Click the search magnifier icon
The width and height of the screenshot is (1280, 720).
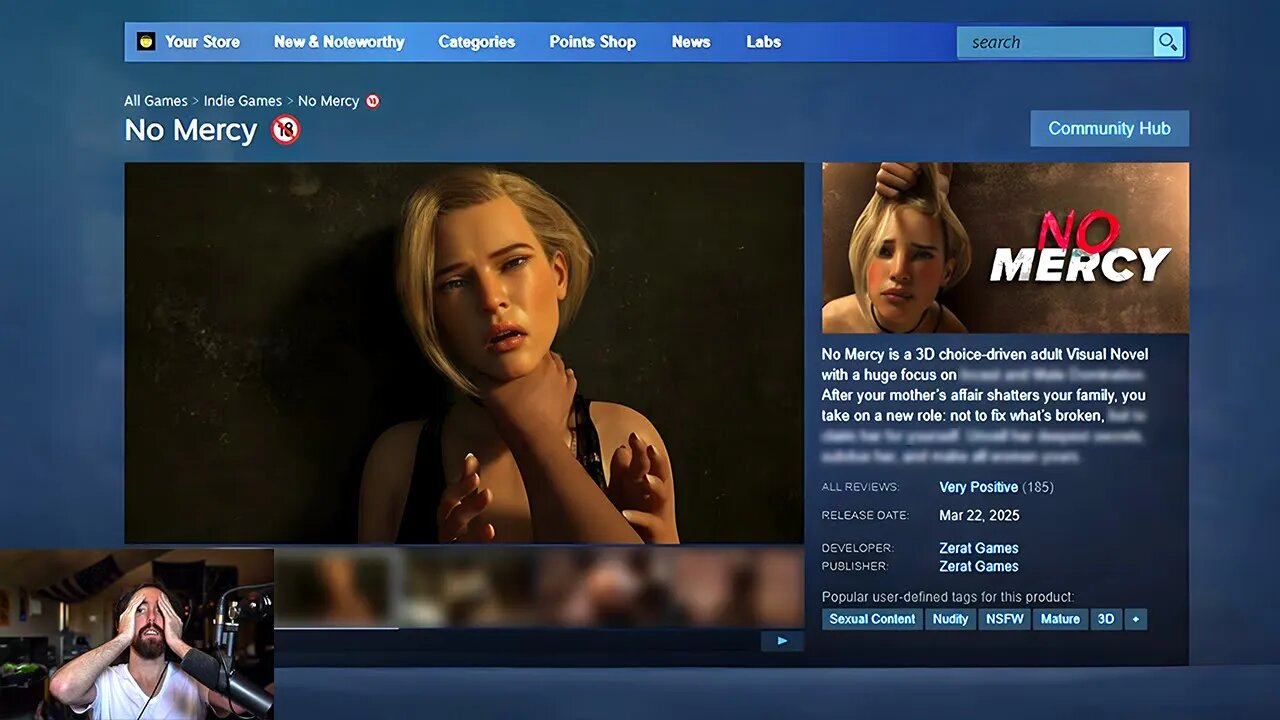click(x=1168, y=42)
